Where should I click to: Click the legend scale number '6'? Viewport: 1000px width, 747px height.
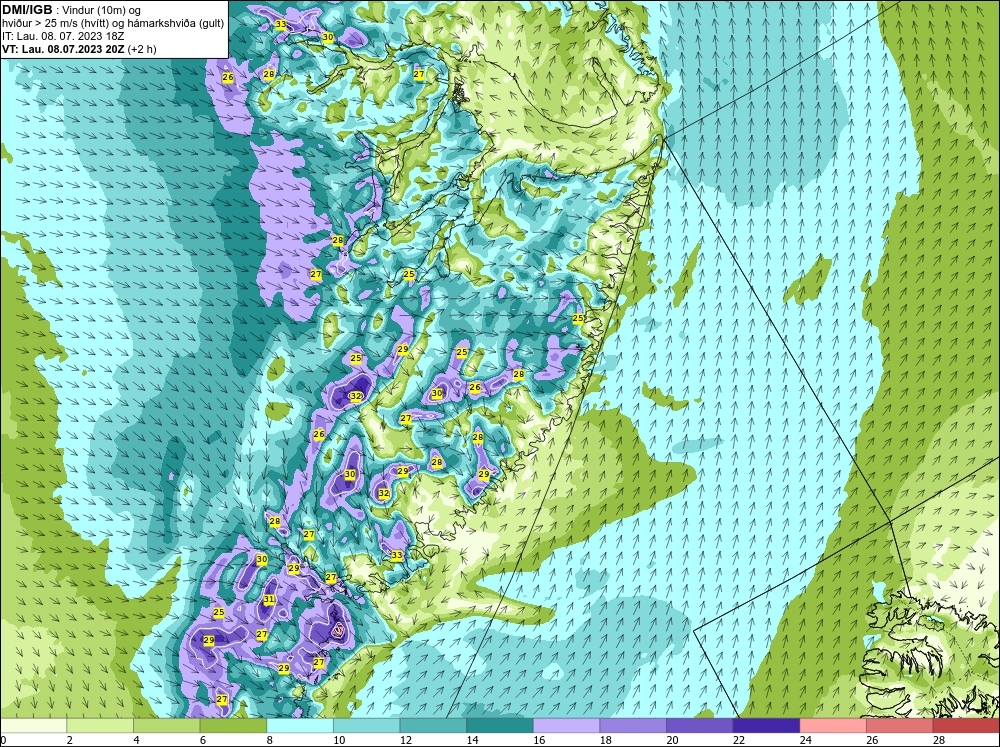[x=202, y=740]
